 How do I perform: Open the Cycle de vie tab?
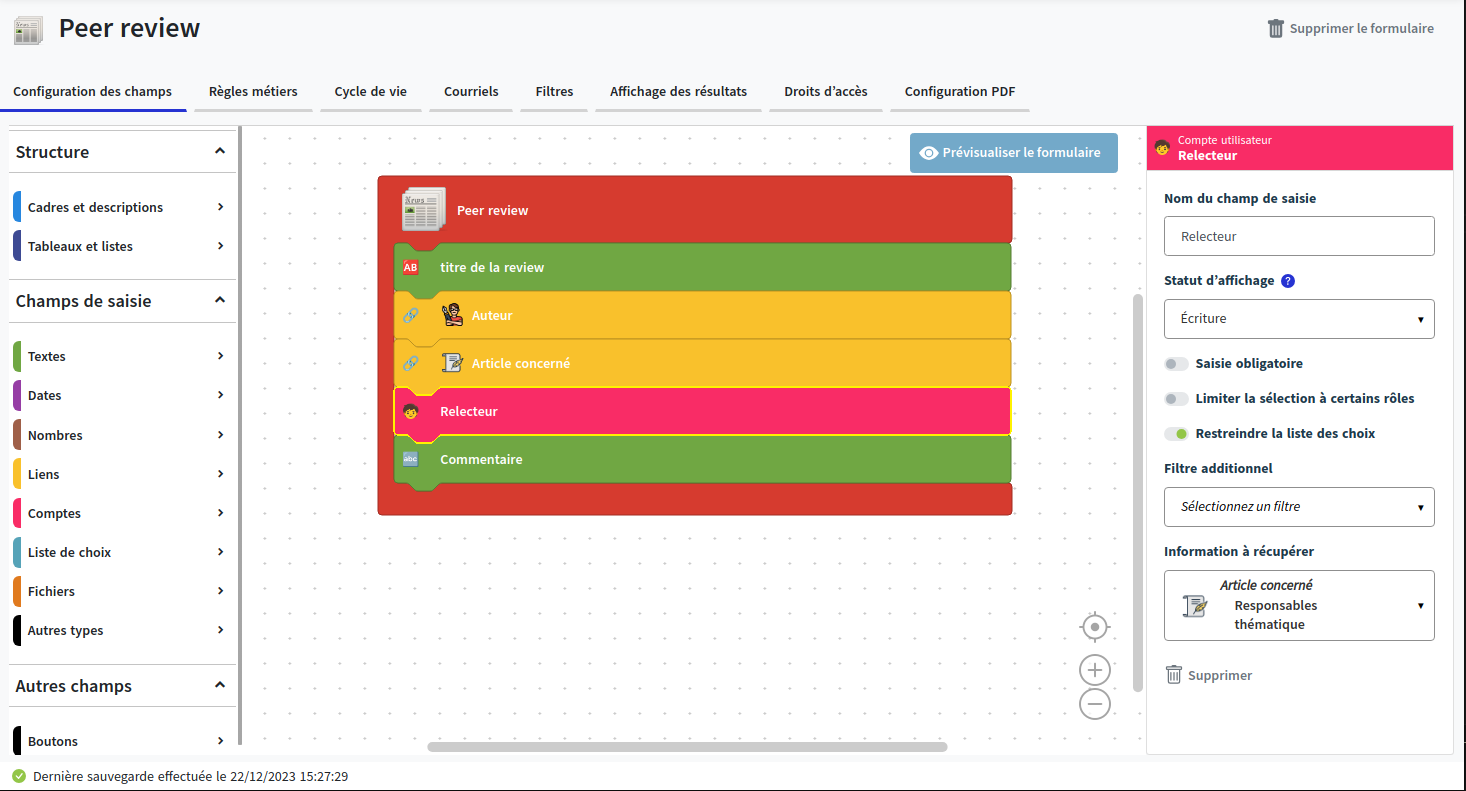tap(370, 92)
